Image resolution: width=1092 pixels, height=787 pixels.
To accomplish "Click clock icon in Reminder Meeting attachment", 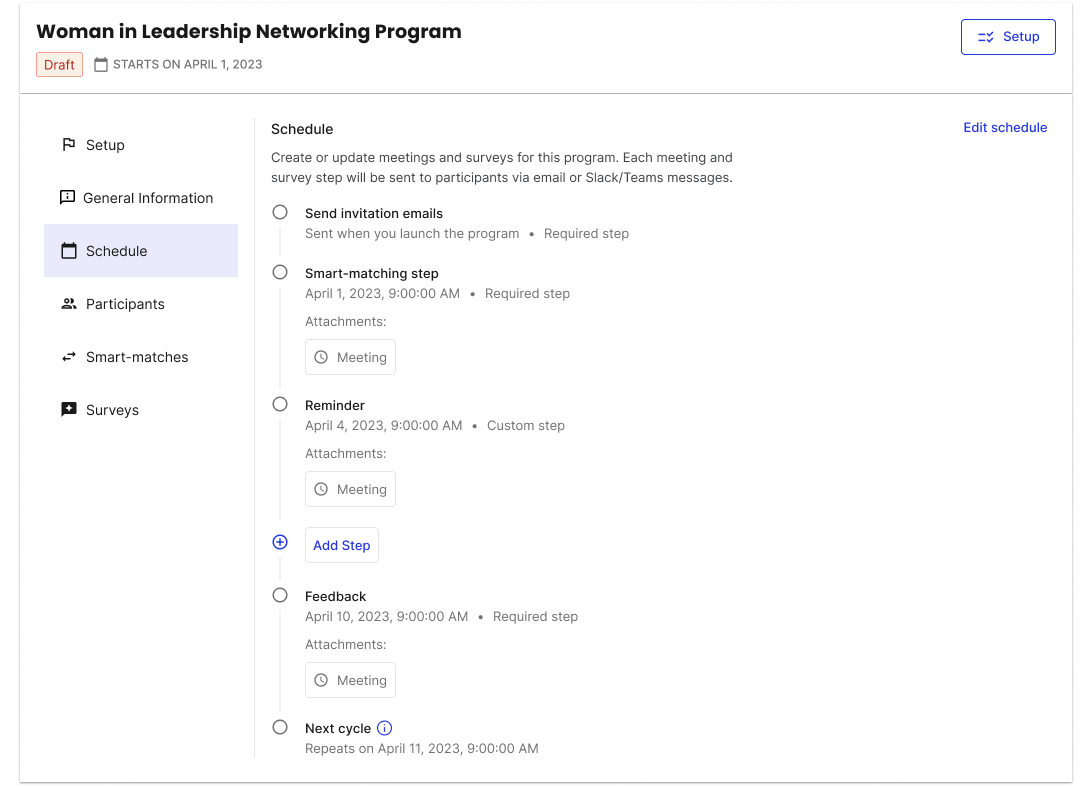I will pos(321,490).
